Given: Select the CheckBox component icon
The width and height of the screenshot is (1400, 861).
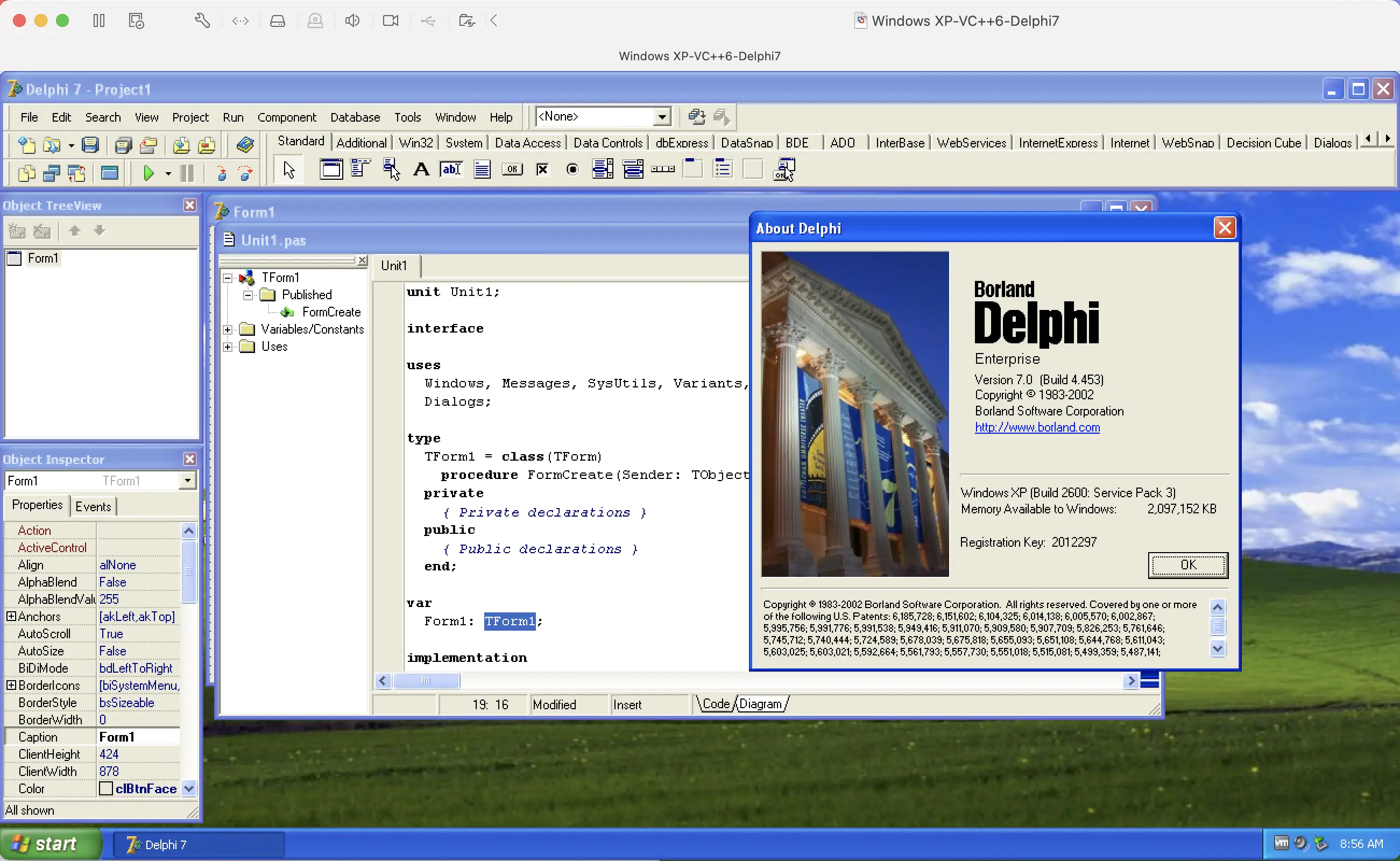Looking at the screenshot, I should (x=542, y=169).
